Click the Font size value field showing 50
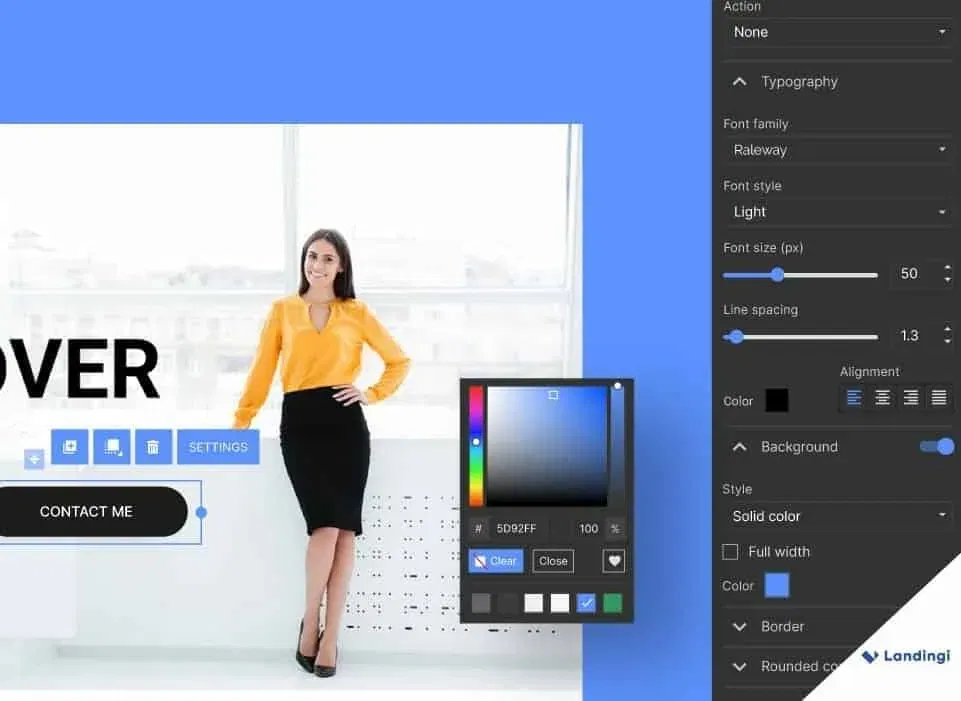Image resolution: width=961 pixels, height=701 pixels. (x=910, y=273)
